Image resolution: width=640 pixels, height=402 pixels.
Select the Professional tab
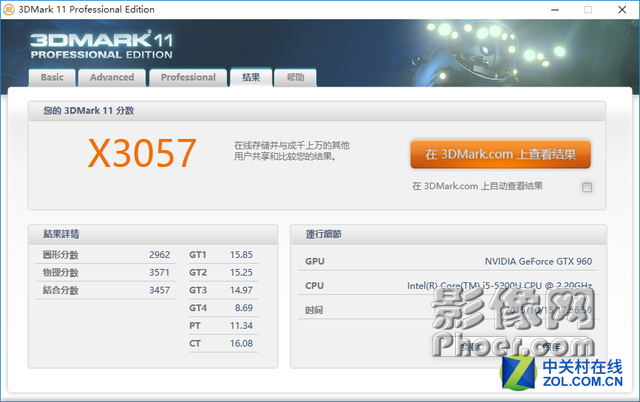[188, 78]
